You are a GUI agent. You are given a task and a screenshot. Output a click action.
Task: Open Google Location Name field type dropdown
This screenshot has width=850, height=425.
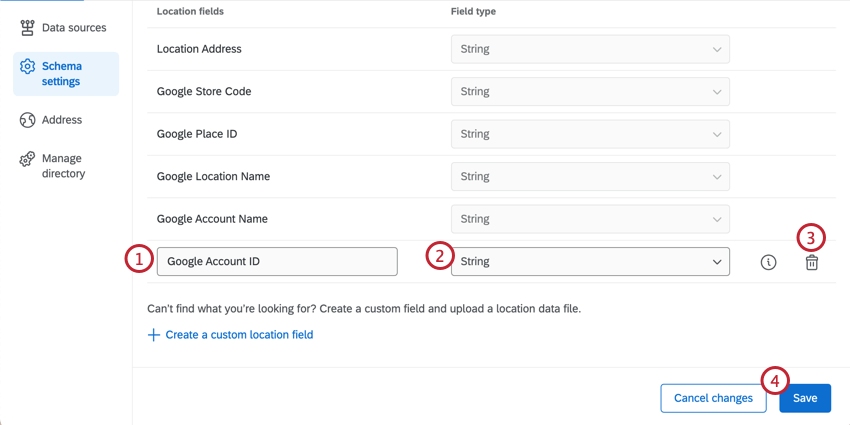pyautogui.click(x=590, y=177)
